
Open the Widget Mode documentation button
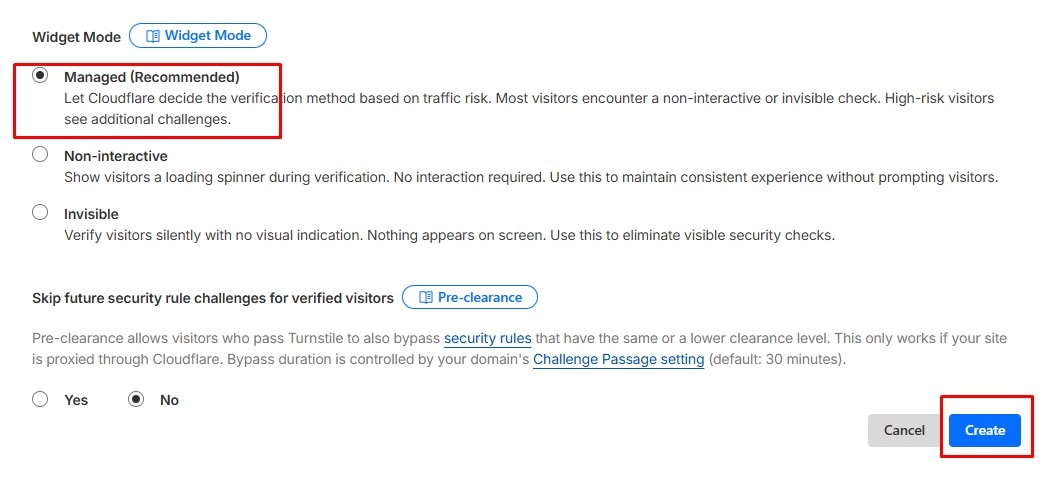coord(198,36)
